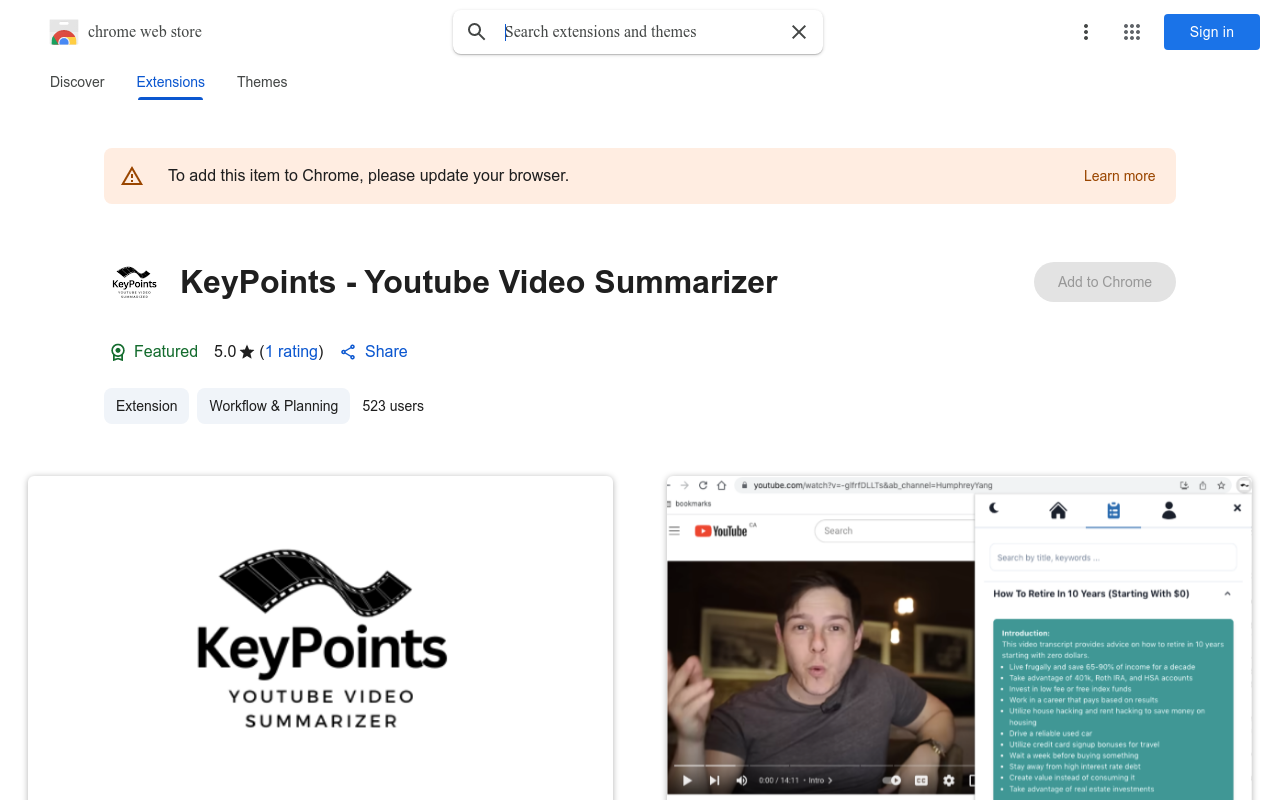The image size is (1280, 800).
Task: Click the KeyPoints - Youtube Video Summarizer title
Action: pyautogui.click(x=479, y=282)
